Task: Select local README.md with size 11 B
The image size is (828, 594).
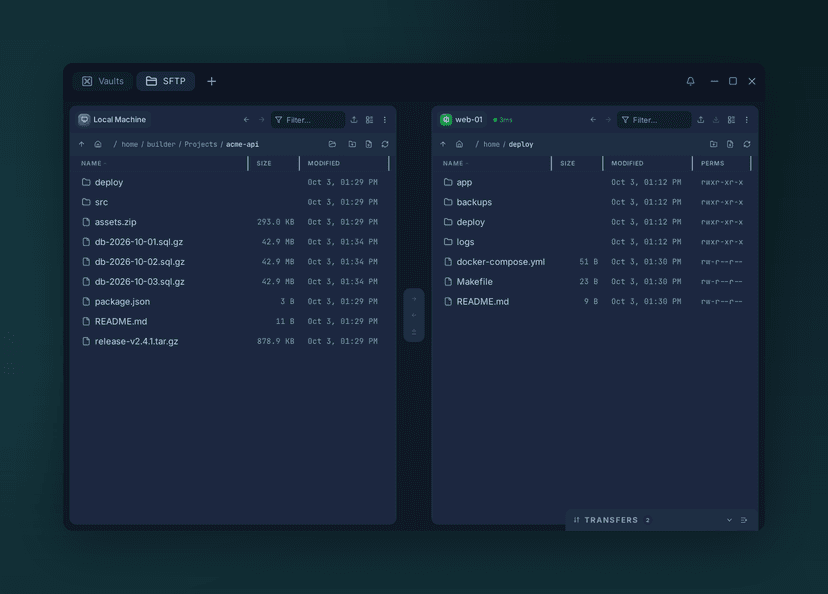Action: point(233,322)
